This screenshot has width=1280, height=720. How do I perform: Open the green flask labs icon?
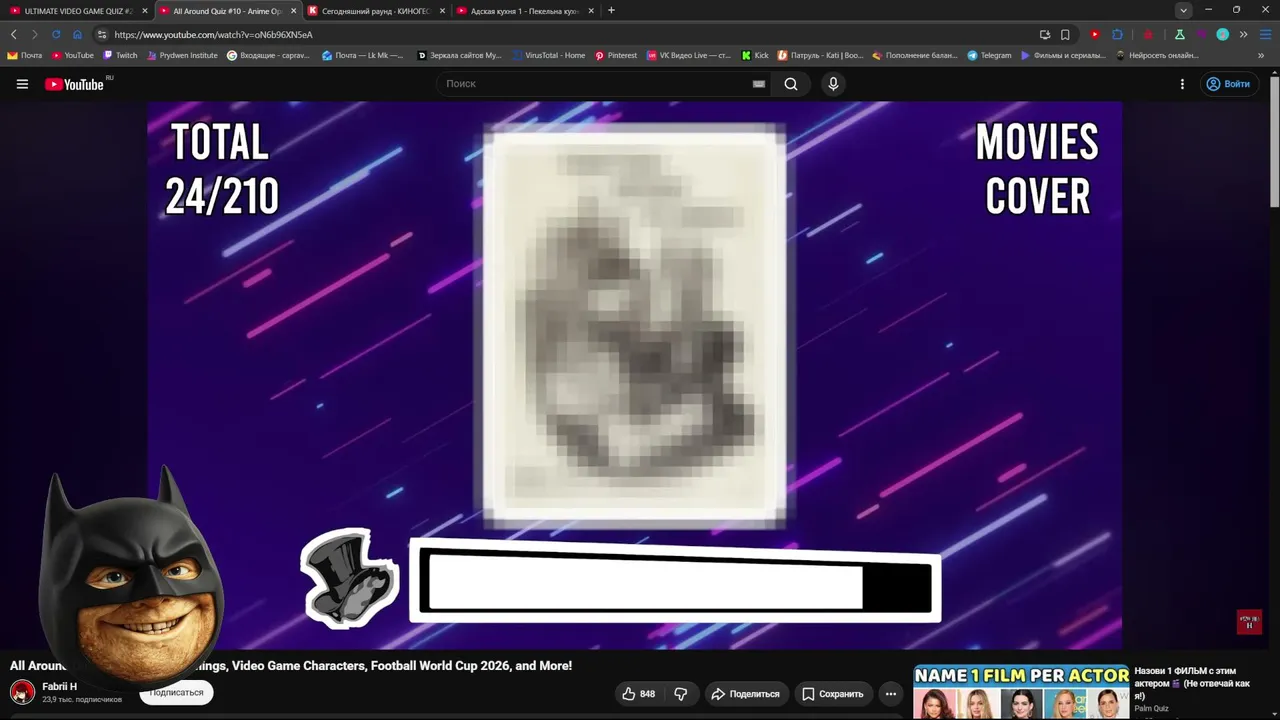point(1180,34)
